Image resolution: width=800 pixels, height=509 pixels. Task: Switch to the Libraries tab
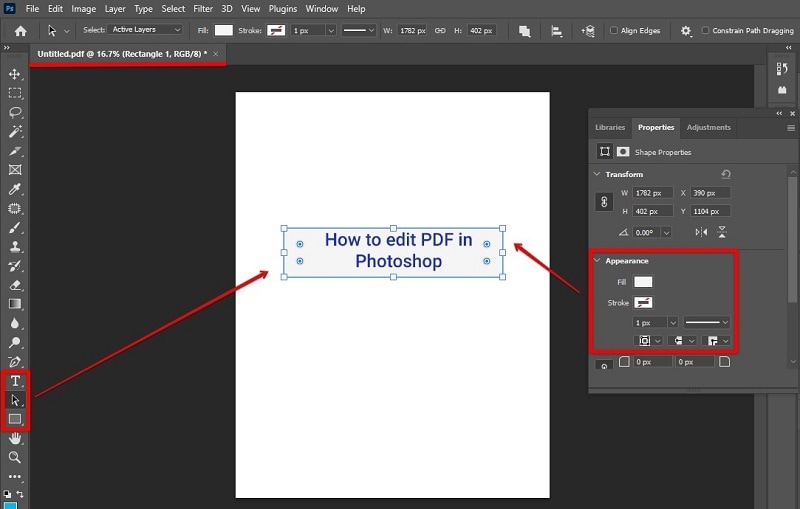click(x=610, y=127)
